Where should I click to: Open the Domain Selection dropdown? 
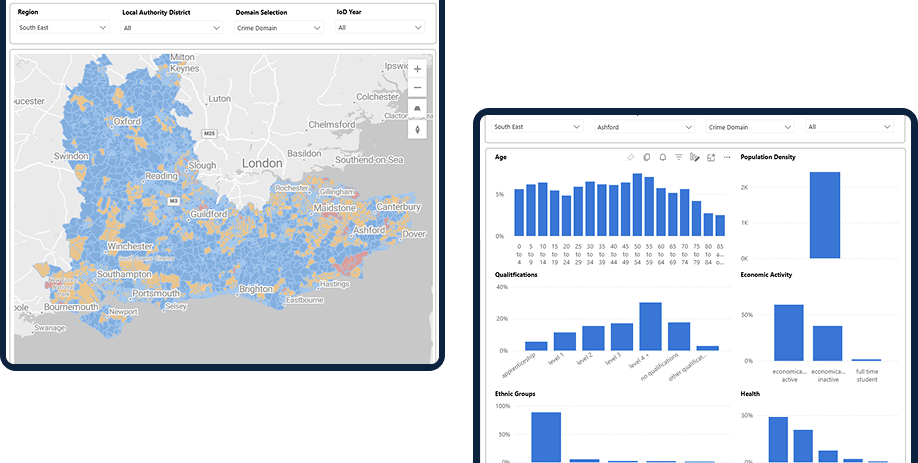279,28
